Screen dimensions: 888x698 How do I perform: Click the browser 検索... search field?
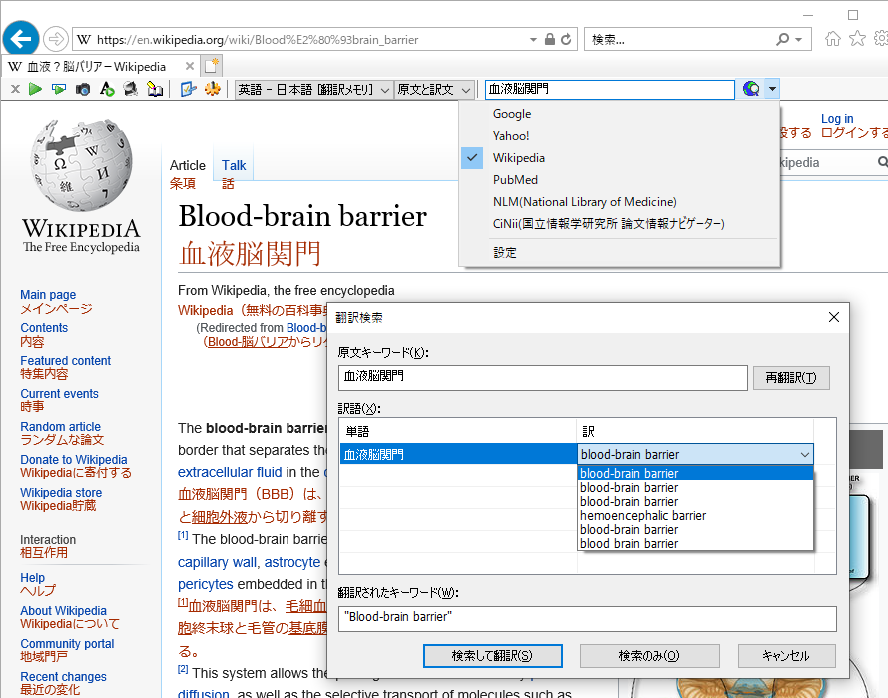point(680,40)
